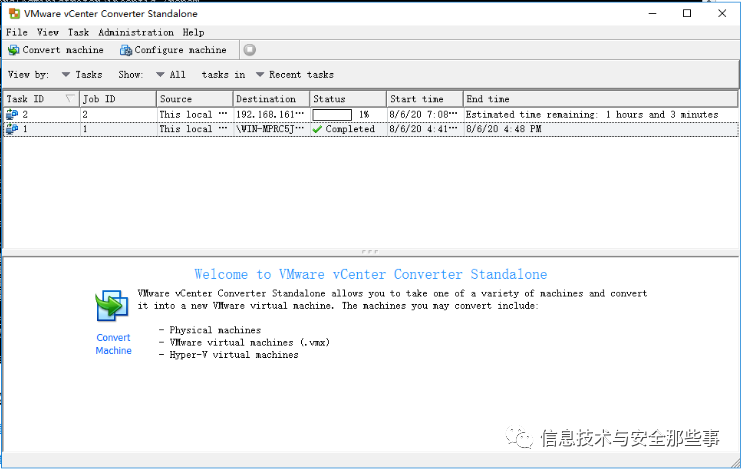Sort by the Job ID column header

[x=118, y=99]
